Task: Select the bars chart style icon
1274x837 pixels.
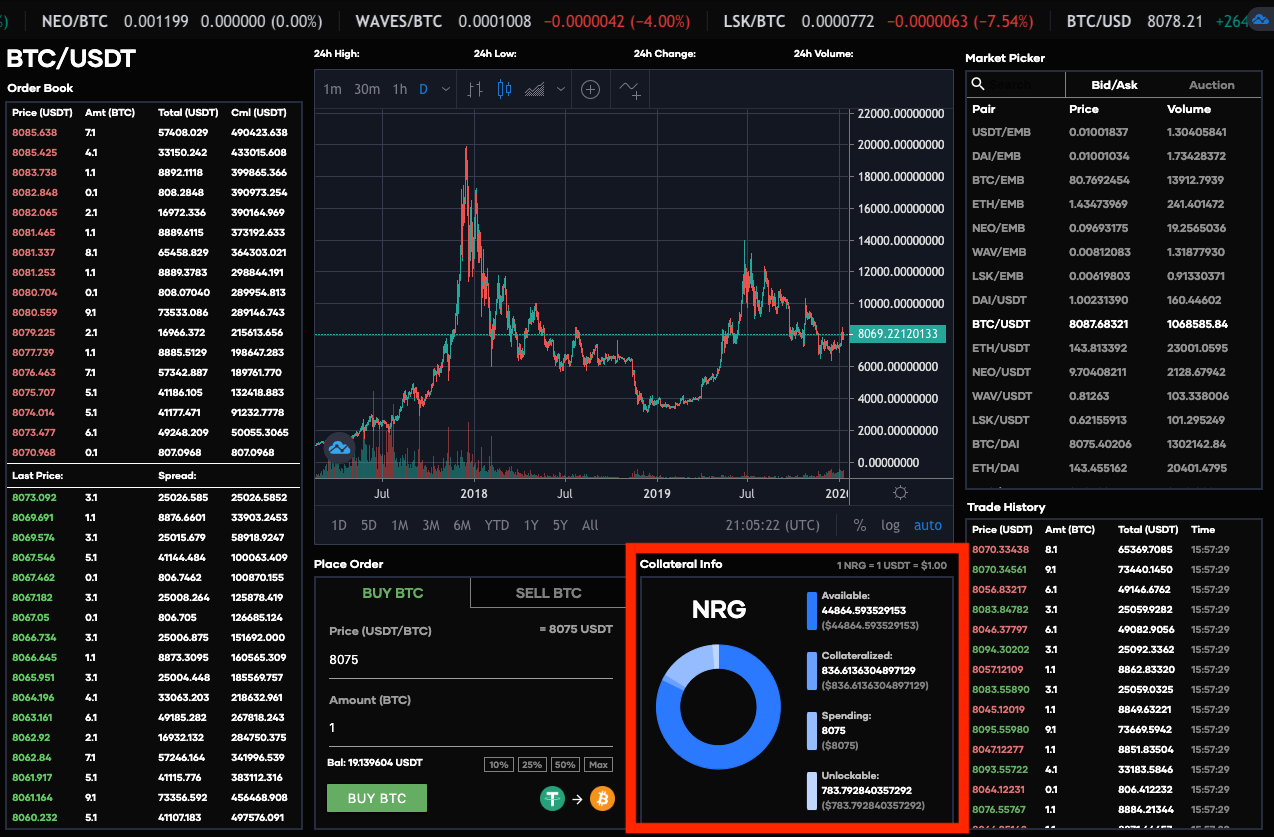Action: [x=475, y=89]
